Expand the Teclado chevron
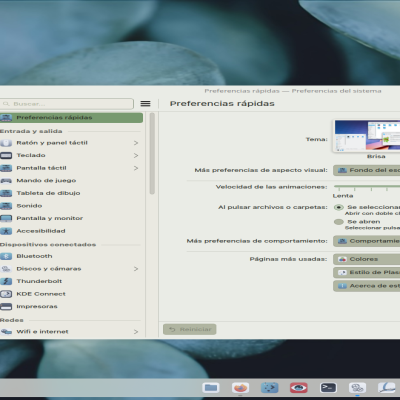The height and width of the screenshot is (400, 400). 136,156
